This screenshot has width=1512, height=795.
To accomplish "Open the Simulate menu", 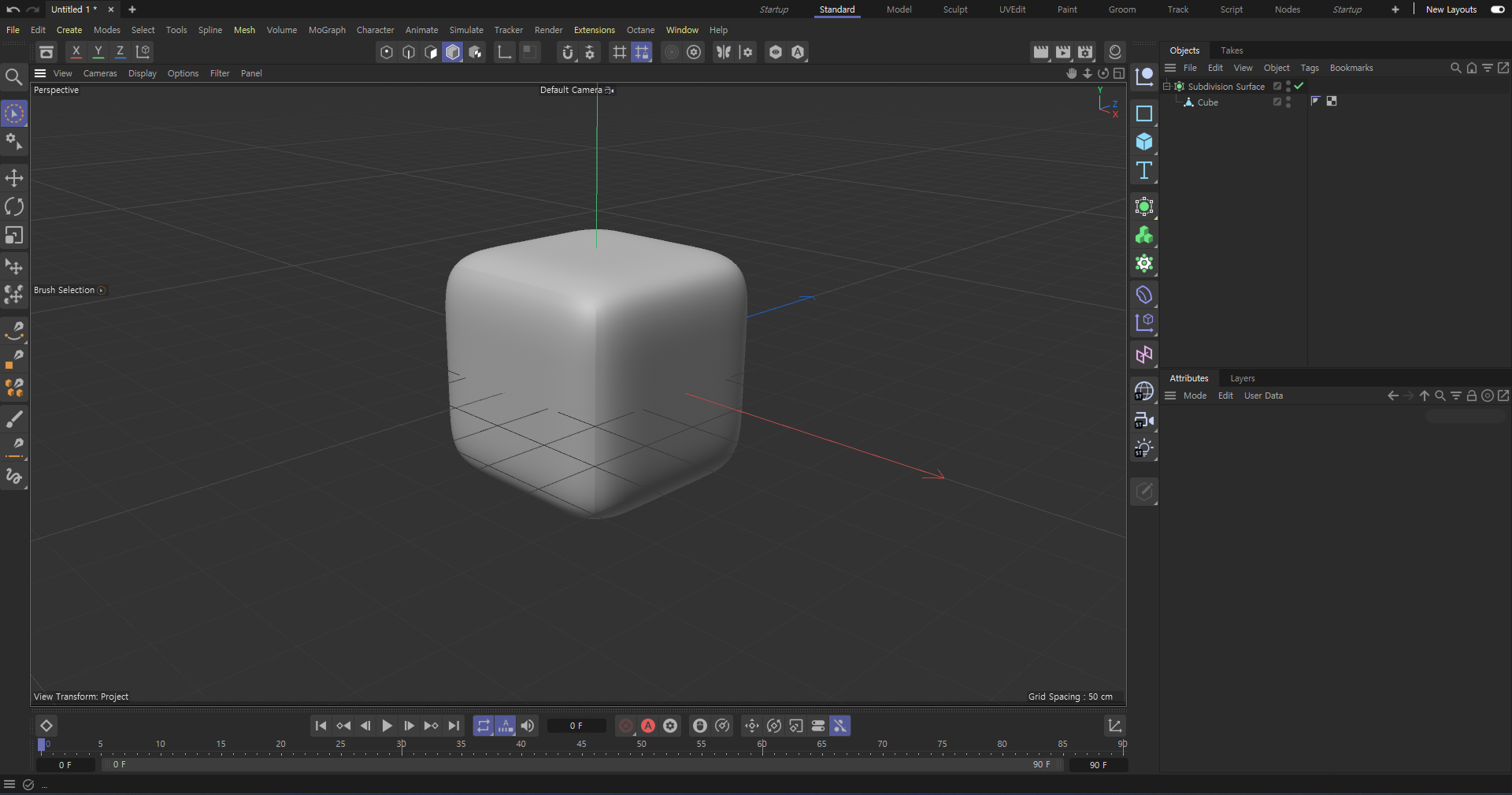I will (466, 30).
